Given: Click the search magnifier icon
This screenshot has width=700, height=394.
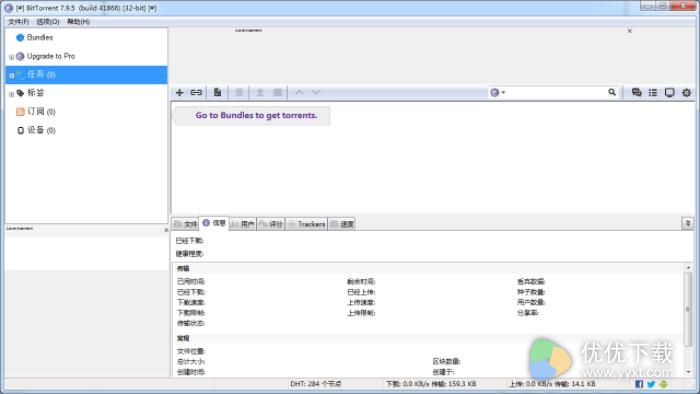Looking at the screenshot, I should pyautogui.click(x=612, y=92).
